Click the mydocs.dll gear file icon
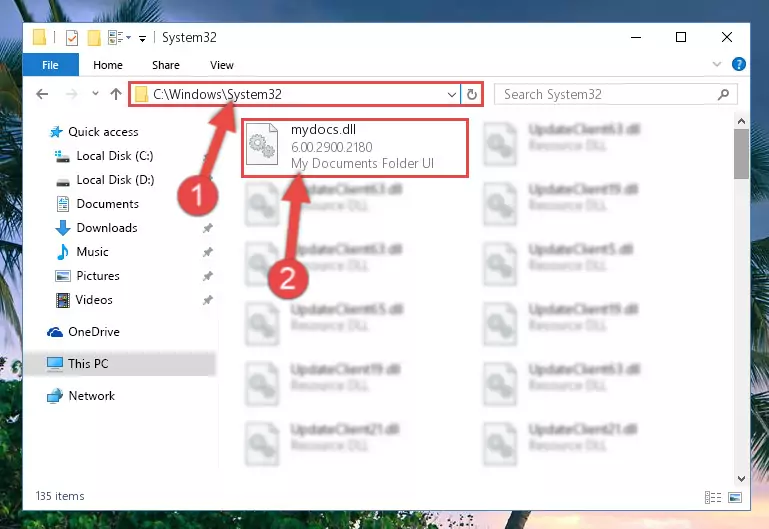This screenshot has height=529, width=769. click(x=262, y=145)
